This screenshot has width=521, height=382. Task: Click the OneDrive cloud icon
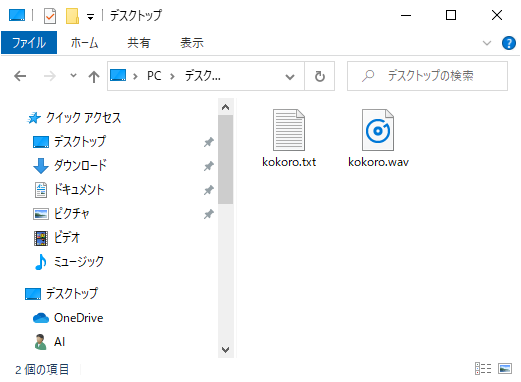[41, 318]
